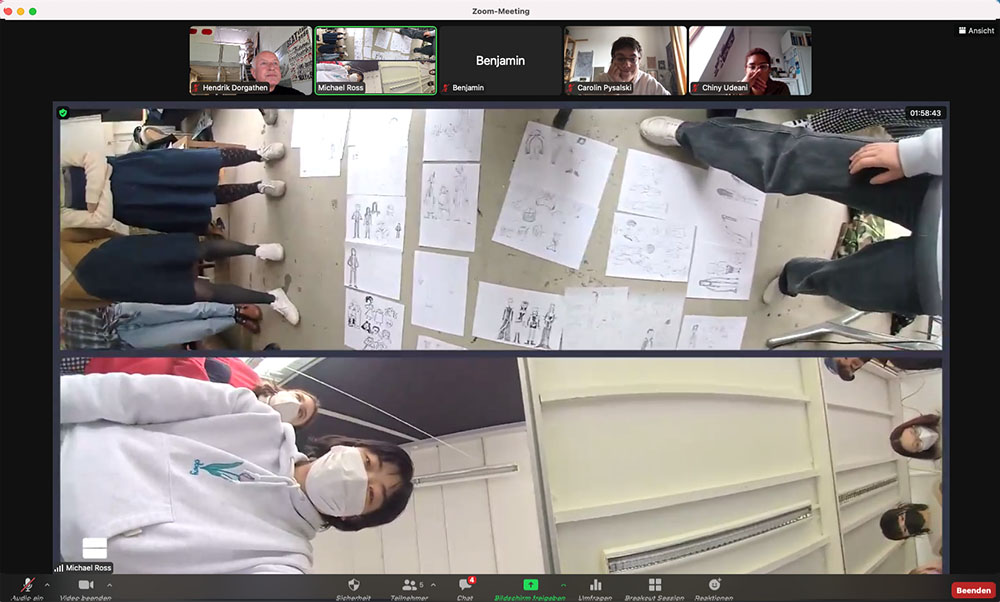The width and height of the screenshot is (1000, 602).
Task: Click muted mic icon on Benjamin tile
Action: click(446, 88)
